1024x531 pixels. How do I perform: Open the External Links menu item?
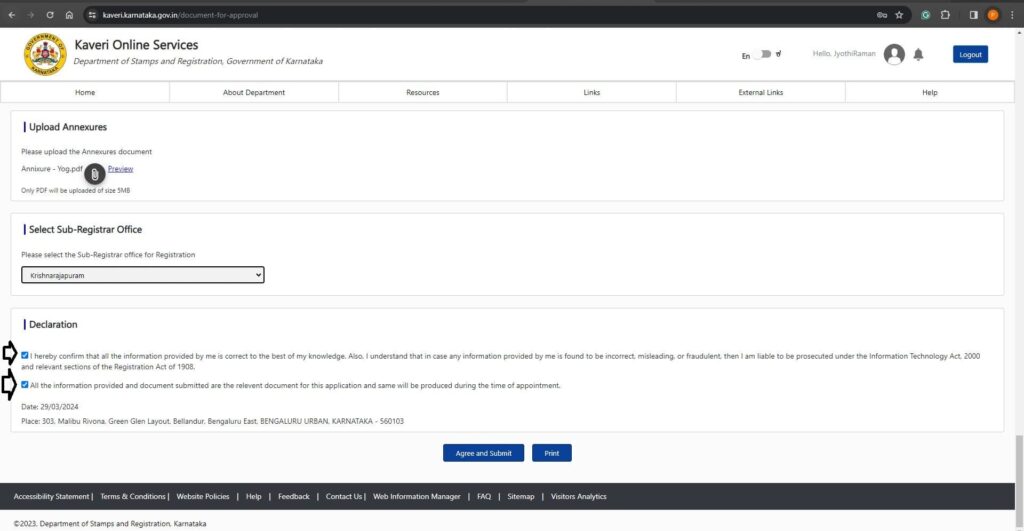[760, 93]
